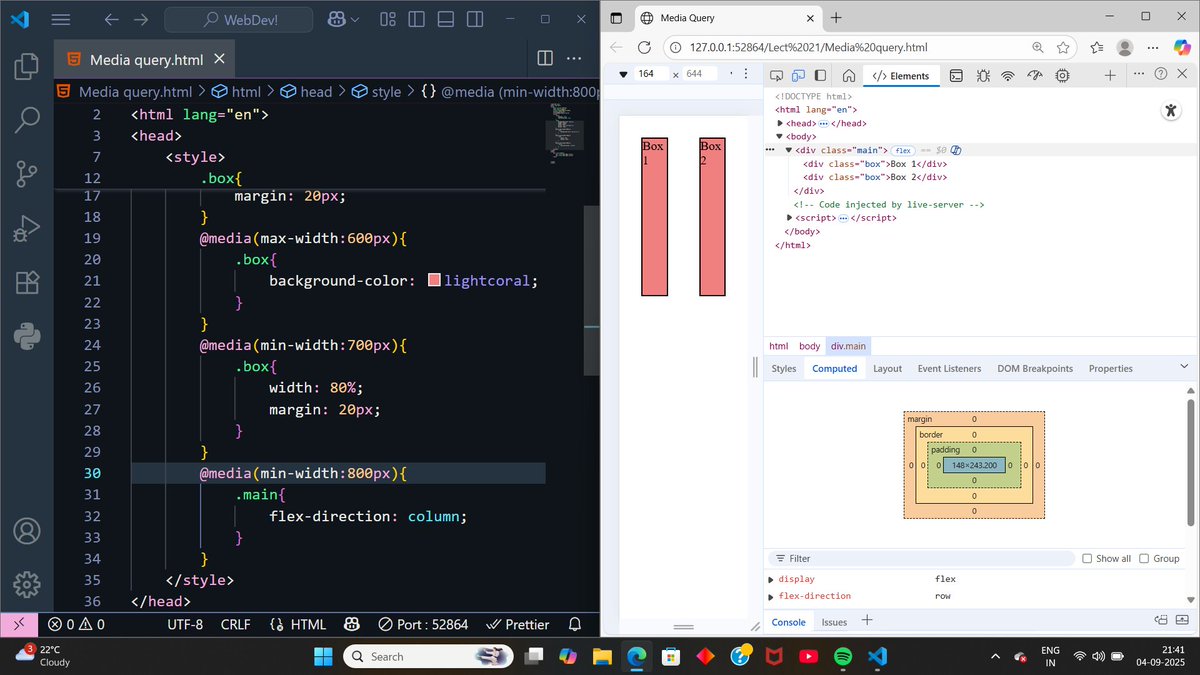Click the flex badge on div.main

903,150
